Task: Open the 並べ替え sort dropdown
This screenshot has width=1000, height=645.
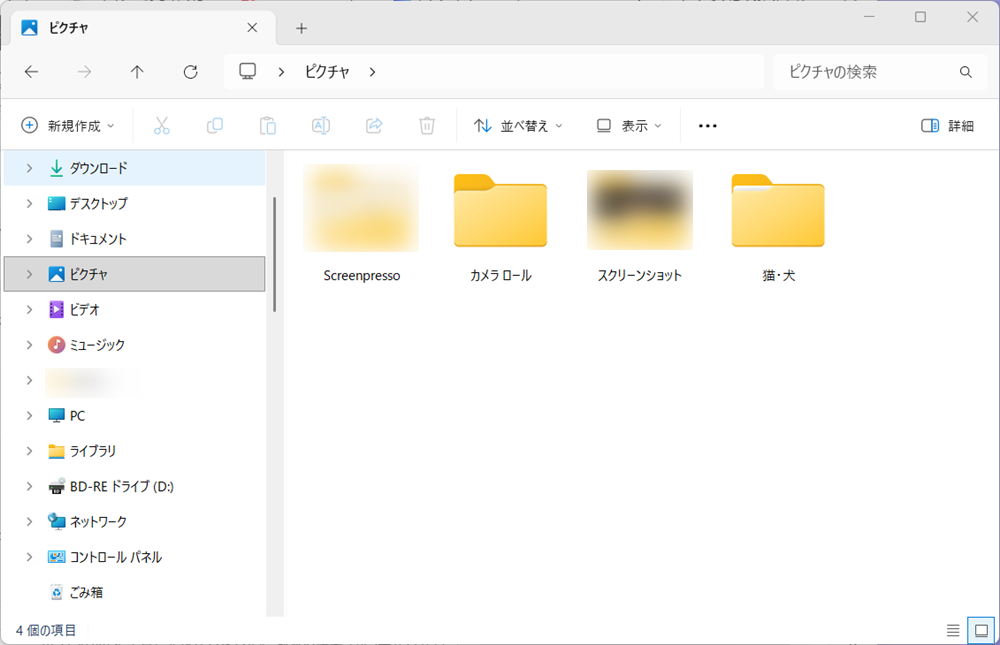Action: [517, 125]
